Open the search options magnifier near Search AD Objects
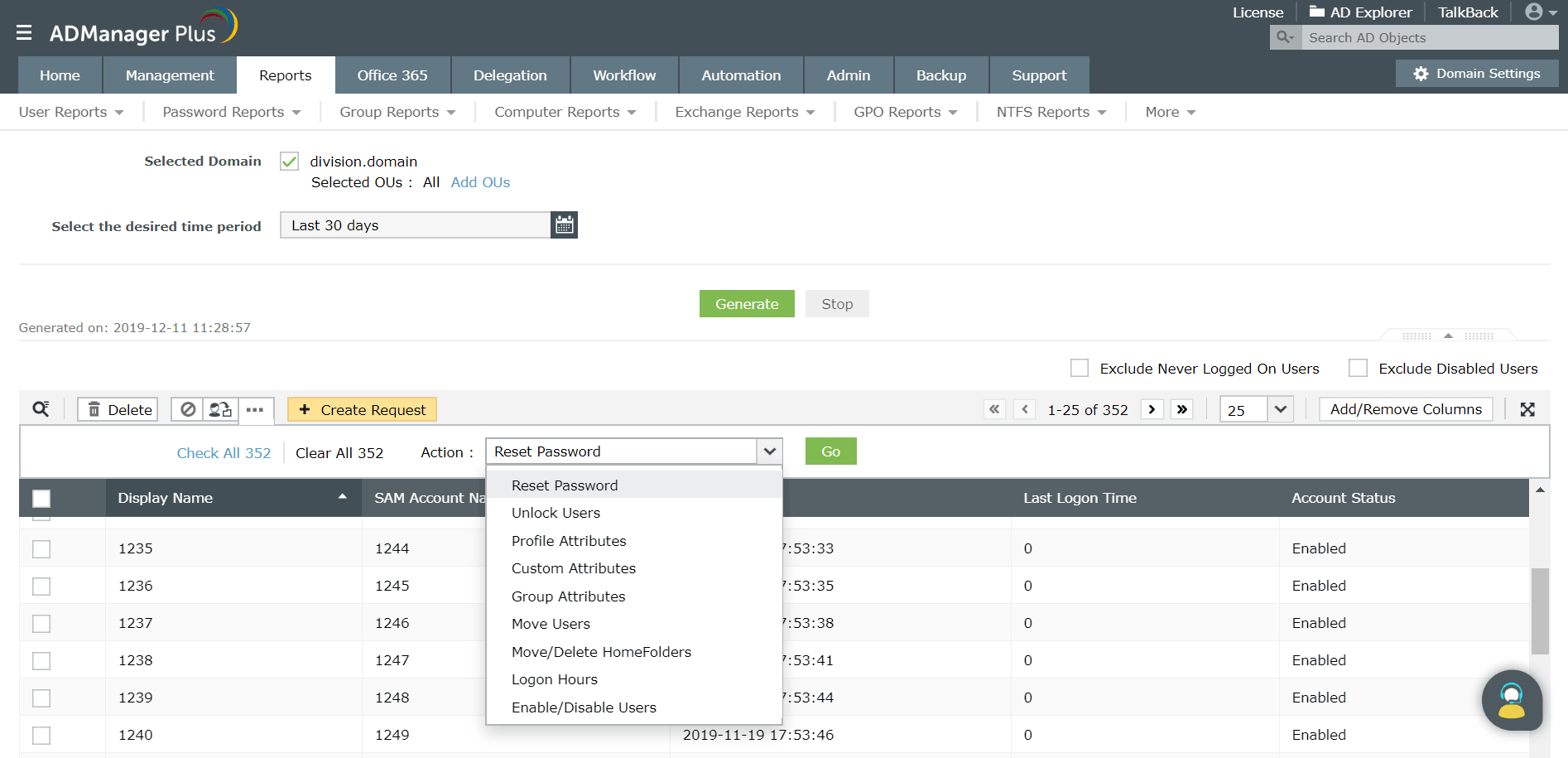 pos(1284,37)
